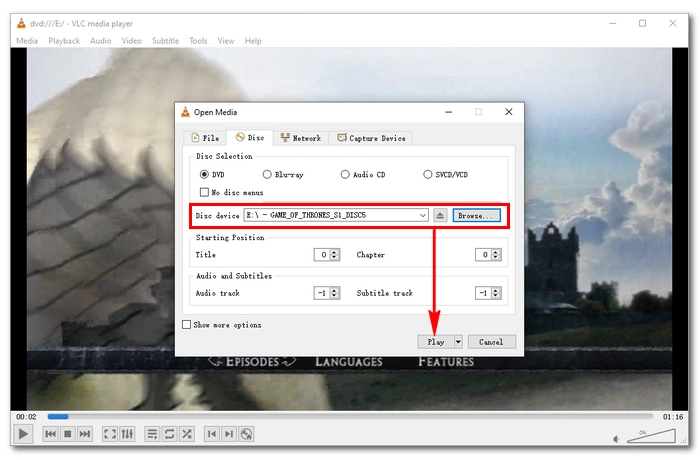Mute audio using speaker icon
700x460 pixels.
pos(617,439)
